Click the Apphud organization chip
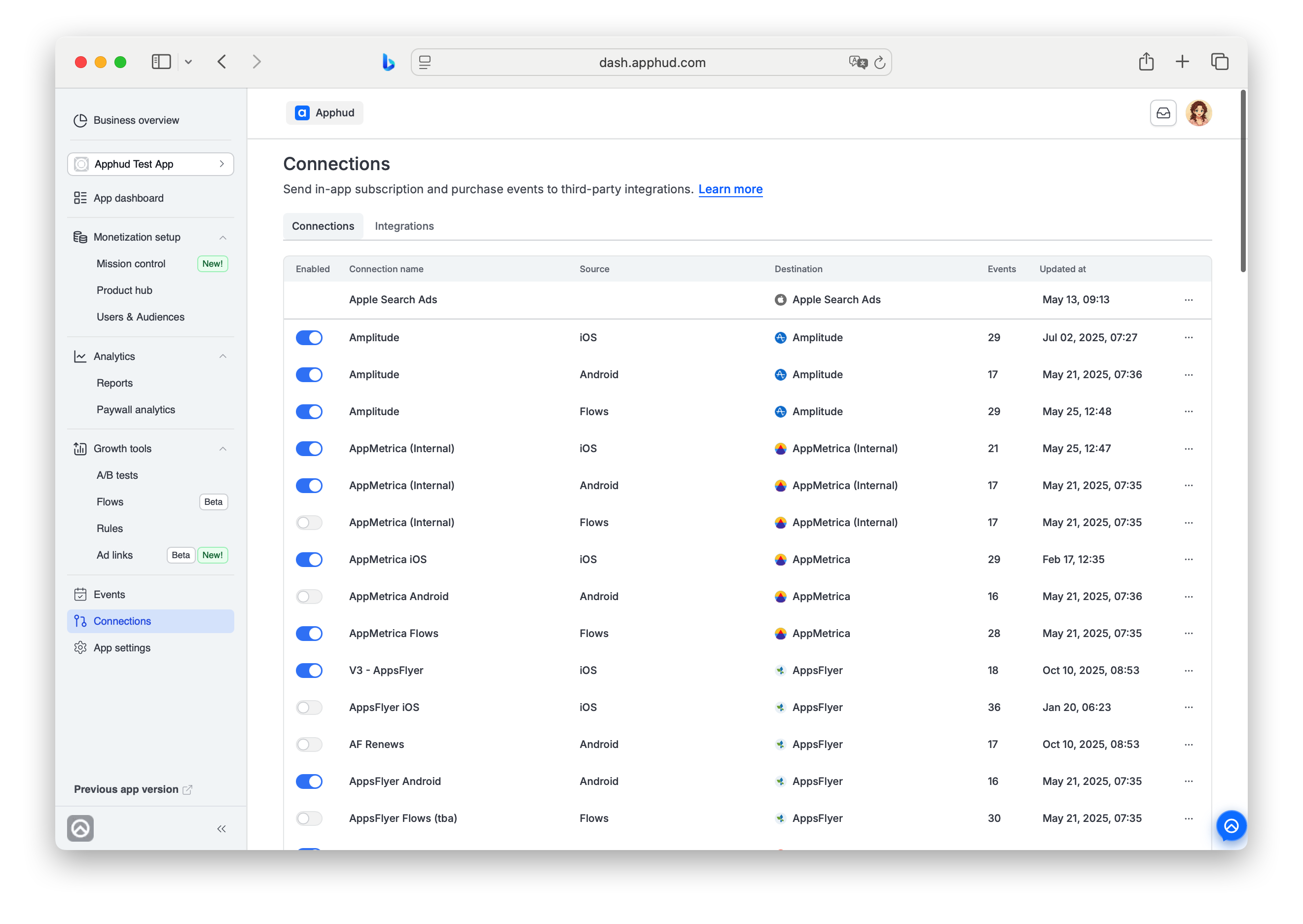Screen dimensions: 1303x924 [x=325, y=112]
